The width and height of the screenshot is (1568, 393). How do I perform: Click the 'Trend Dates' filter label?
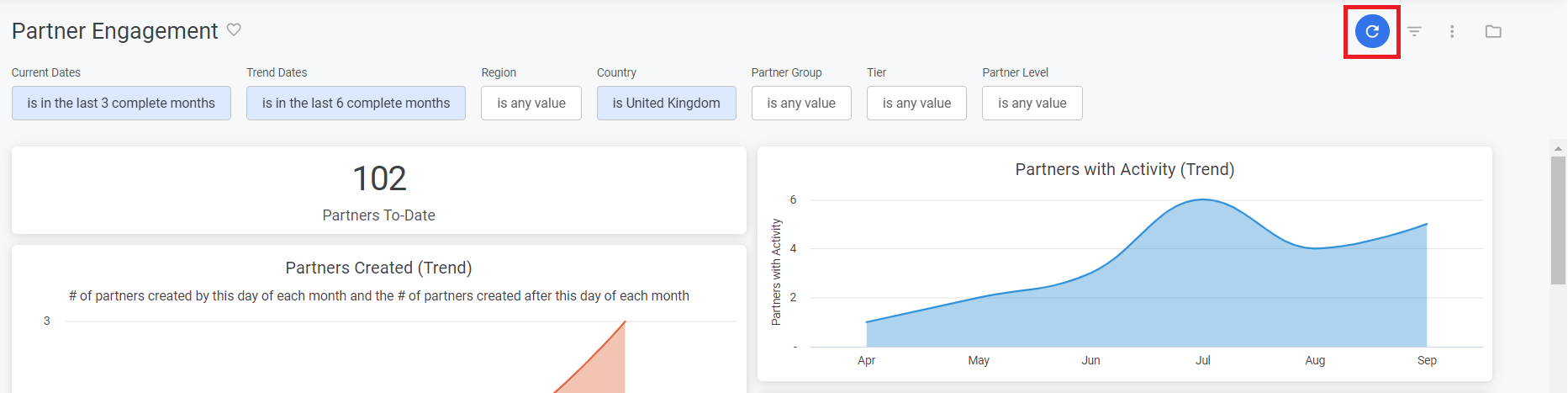tap(277, 72)
